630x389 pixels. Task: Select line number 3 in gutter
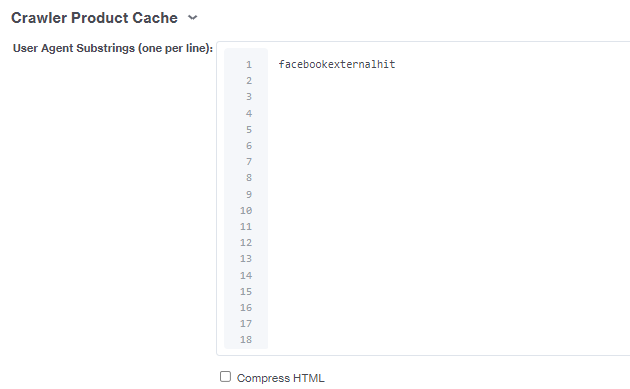[x=249, y=97]
